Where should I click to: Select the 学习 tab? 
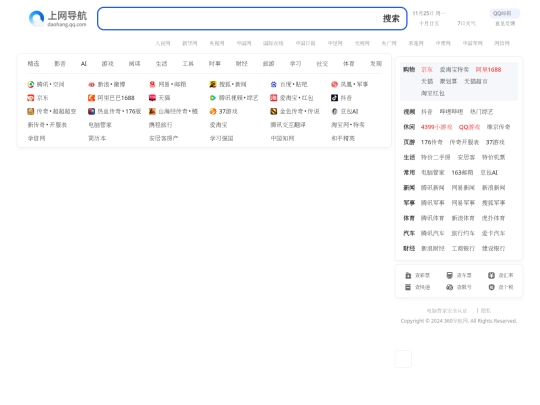[295, 64]
